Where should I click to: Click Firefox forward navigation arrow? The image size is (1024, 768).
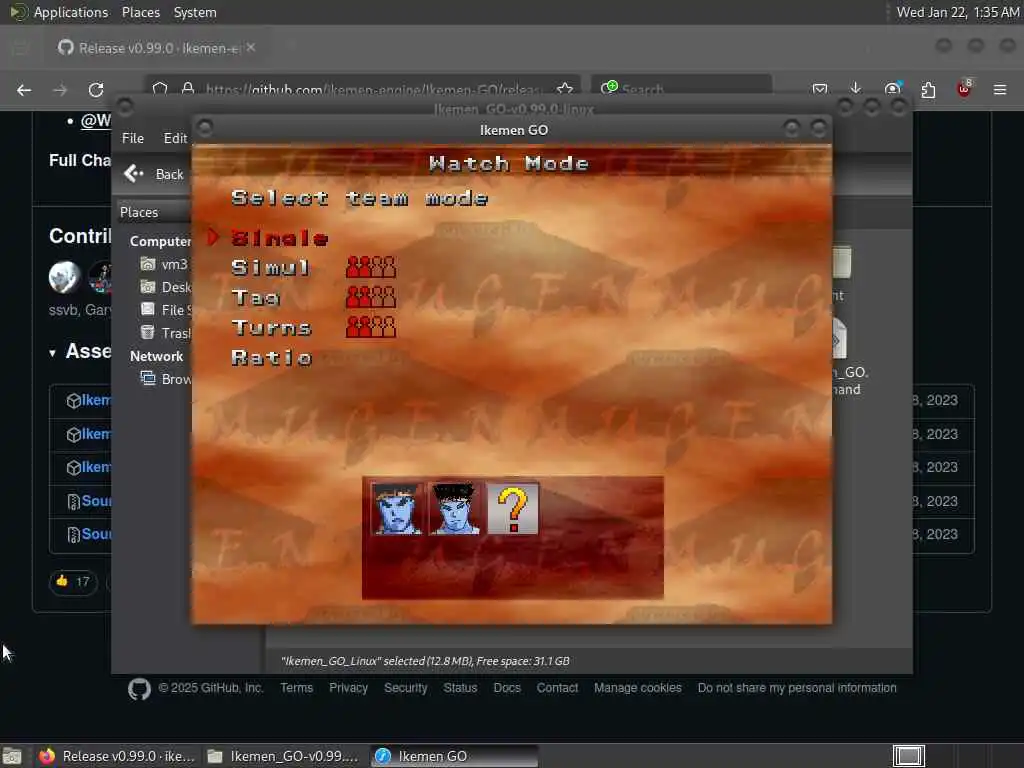(60, 90)
